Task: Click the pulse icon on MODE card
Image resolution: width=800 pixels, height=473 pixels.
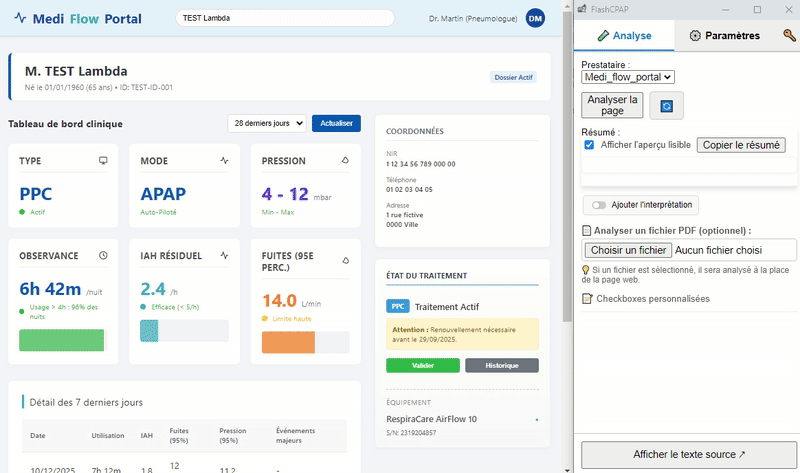Action: pos(224,160)
